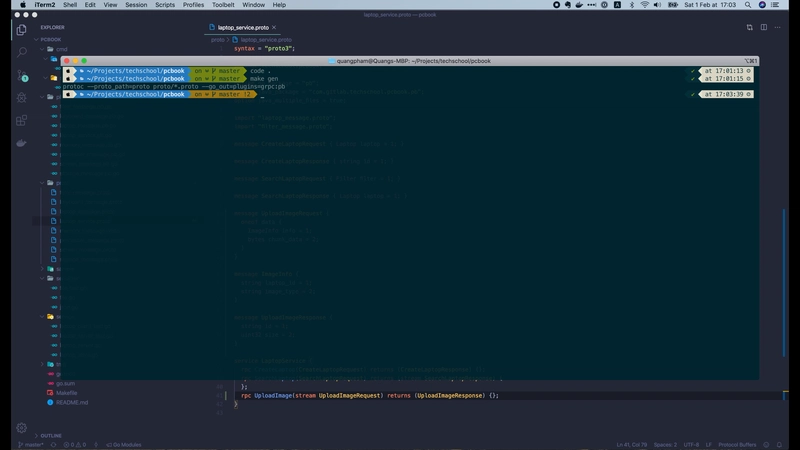The width and height of the screenshot is (800, 450).
Task: Open the Explorer view in activity bar
Action: click(21, 30)
